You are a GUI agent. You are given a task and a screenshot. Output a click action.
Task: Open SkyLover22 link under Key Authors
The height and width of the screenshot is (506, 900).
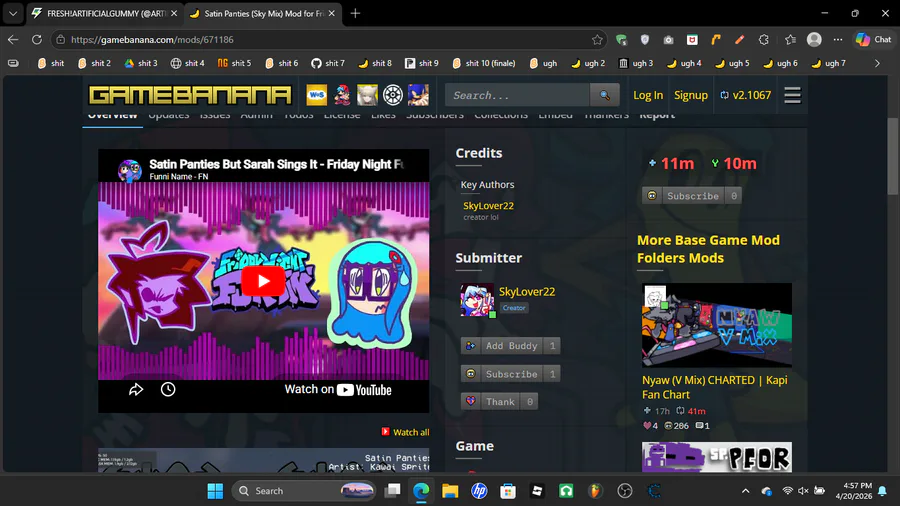488,205
